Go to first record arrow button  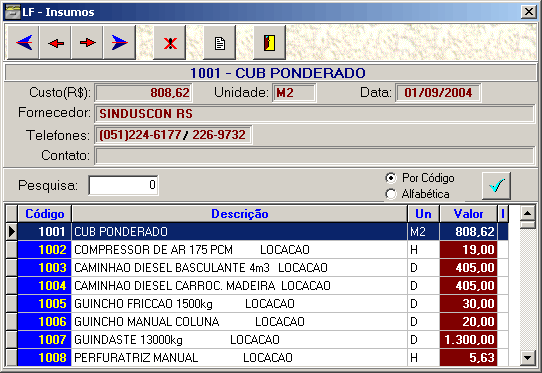[x=23, y=43]
